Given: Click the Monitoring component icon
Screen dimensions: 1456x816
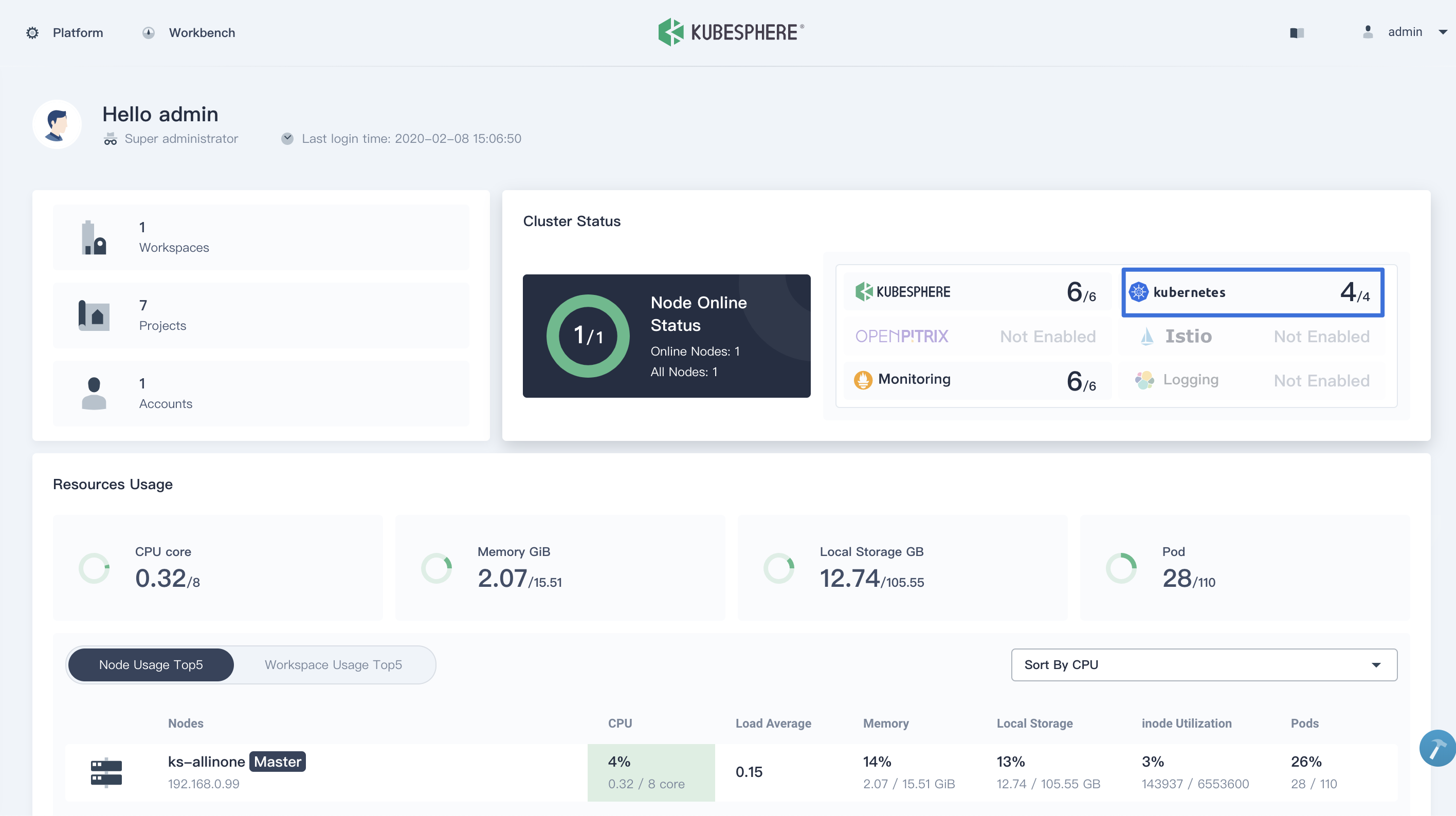Looking at the screenshot, I should 862,379.
